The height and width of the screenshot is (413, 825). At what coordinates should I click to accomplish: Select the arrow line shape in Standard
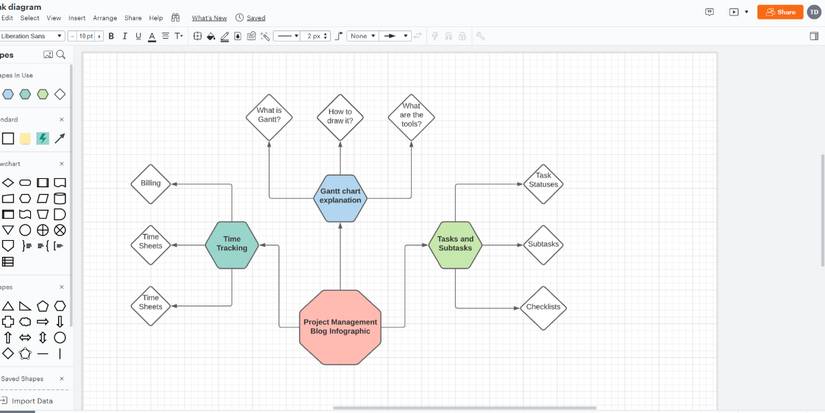(60, 139)
